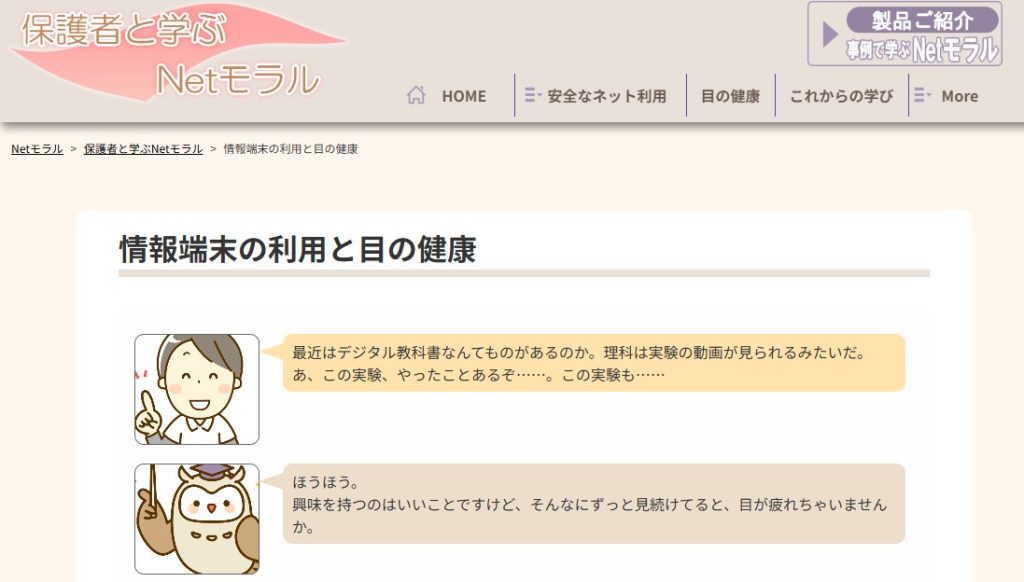
Task: Click the More menu list icon
Action: pyautogui.click(x=921, y=95)
